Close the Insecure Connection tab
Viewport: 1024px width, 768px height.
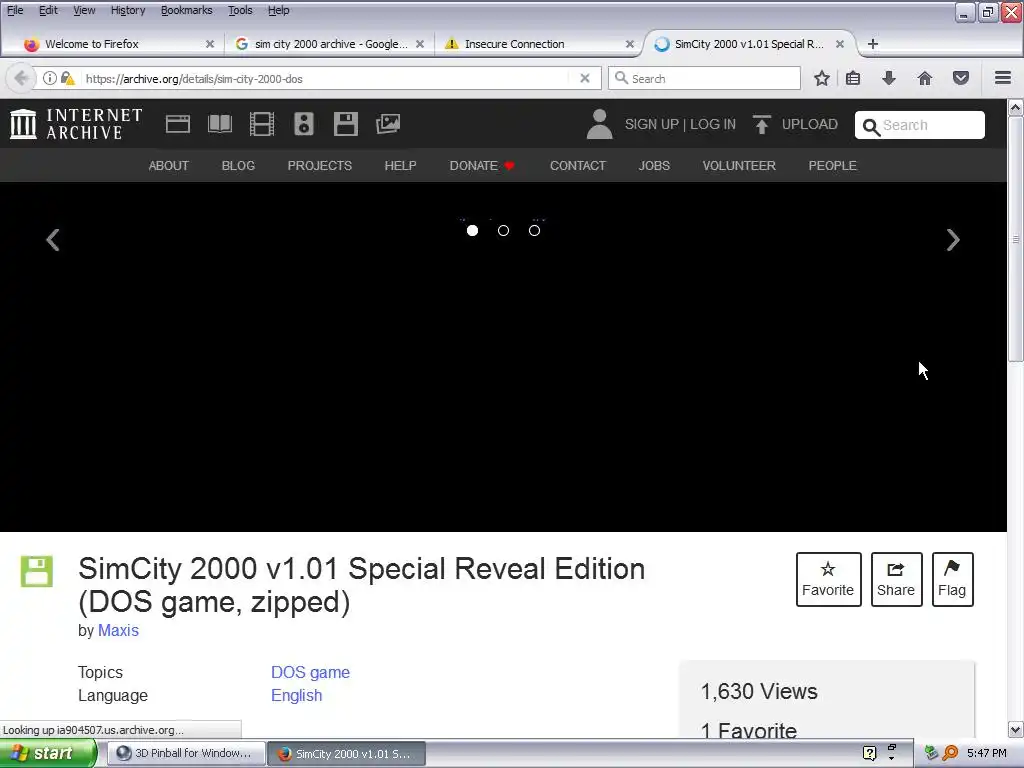630,44
